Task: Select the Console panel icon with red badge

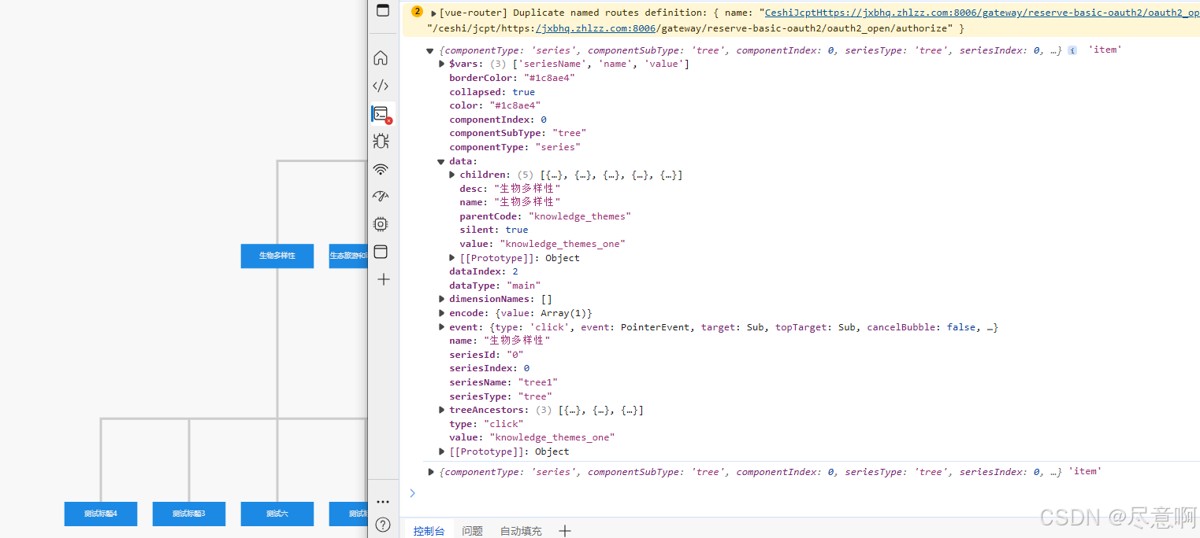Action: point(381,114)
